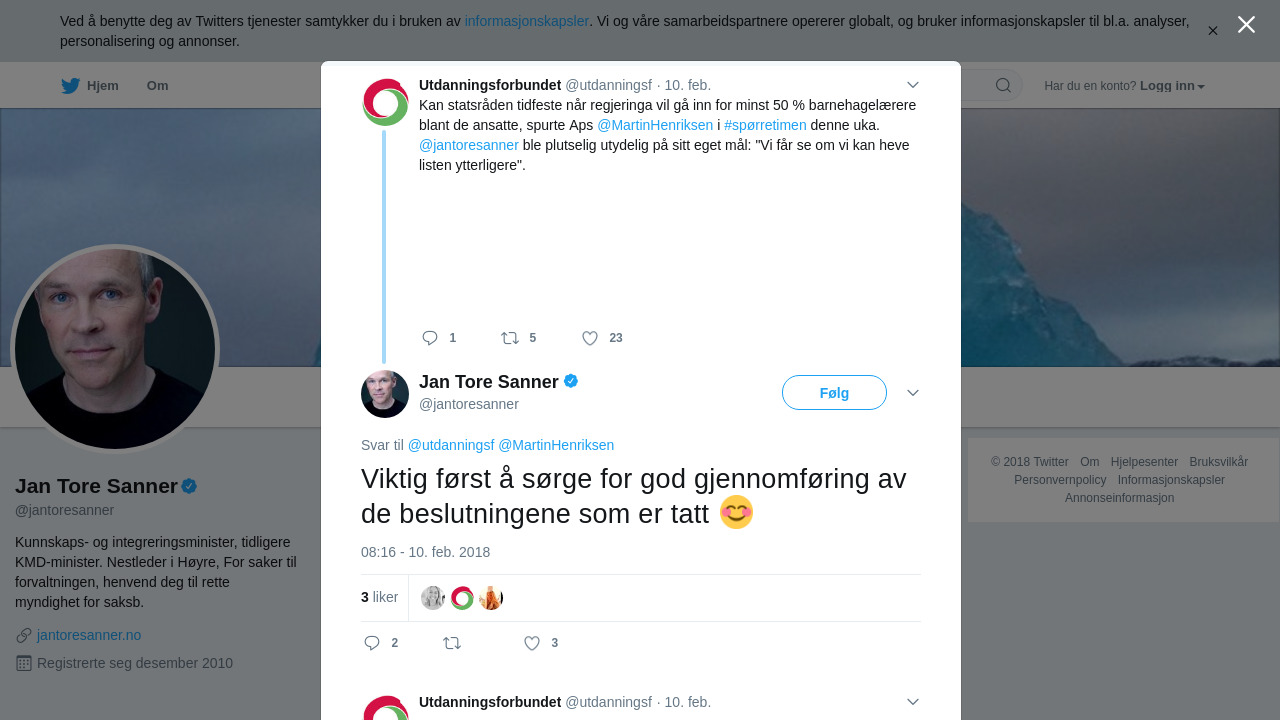Expand options chevron on first Utdanningsforbundet tweet
1280x720 pixels.
click(x=913, y=85)
